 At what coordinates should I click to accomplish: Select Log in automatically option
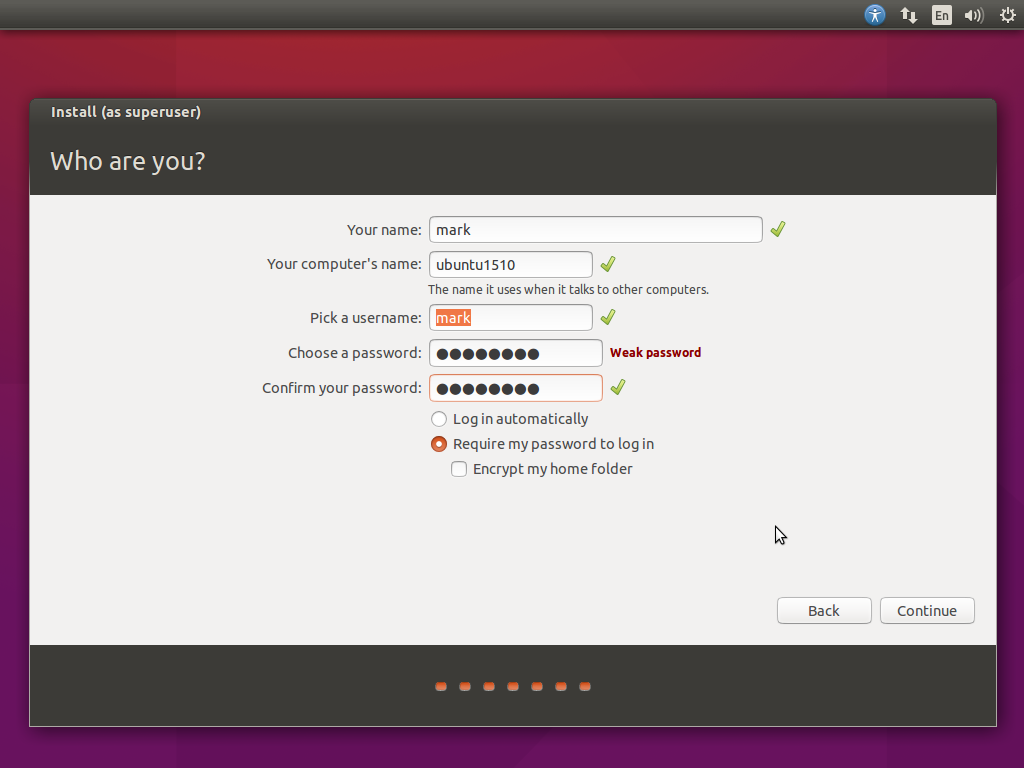tap(439, 419)
